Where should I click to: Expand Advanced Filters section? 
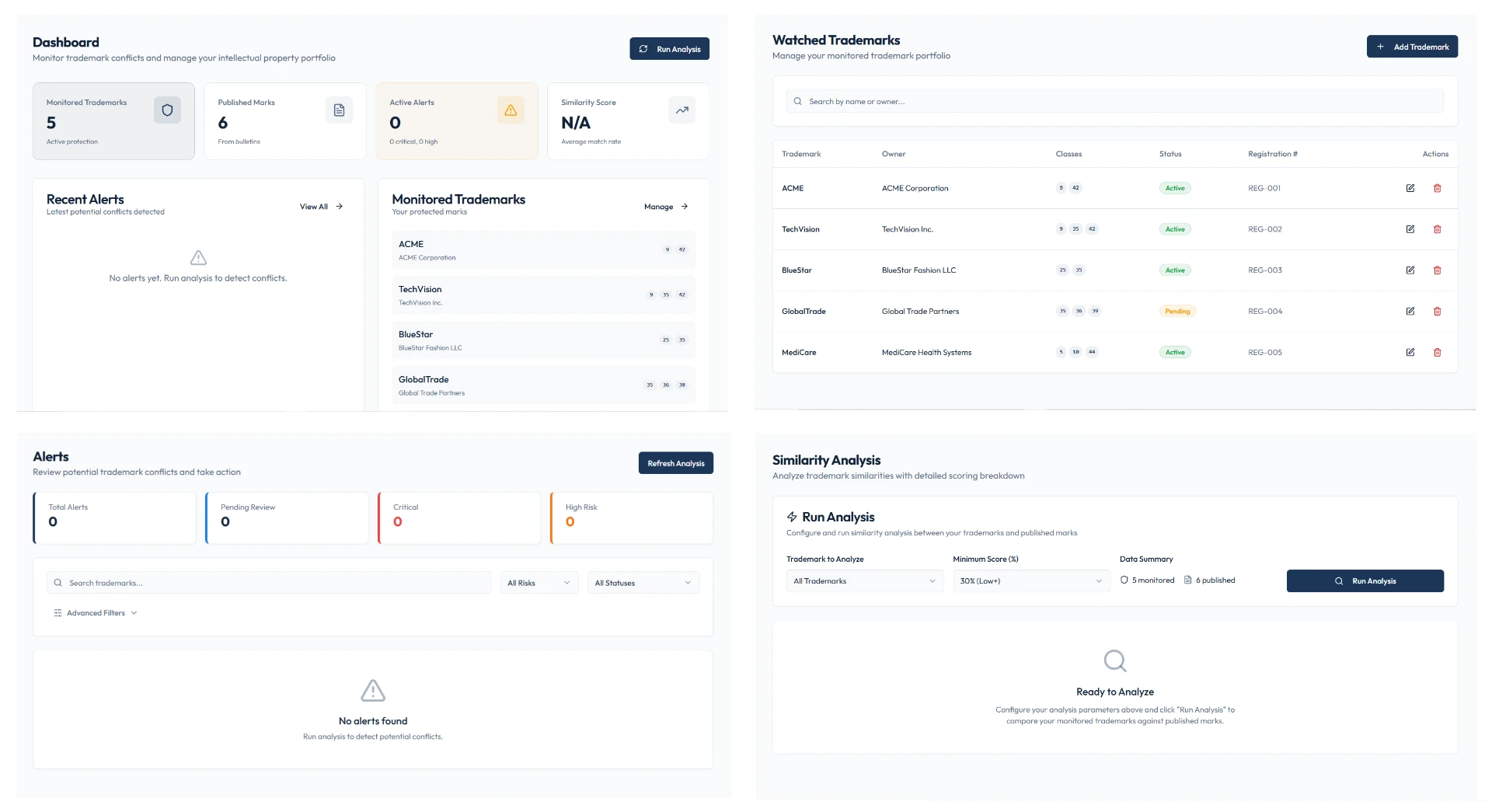96,613
